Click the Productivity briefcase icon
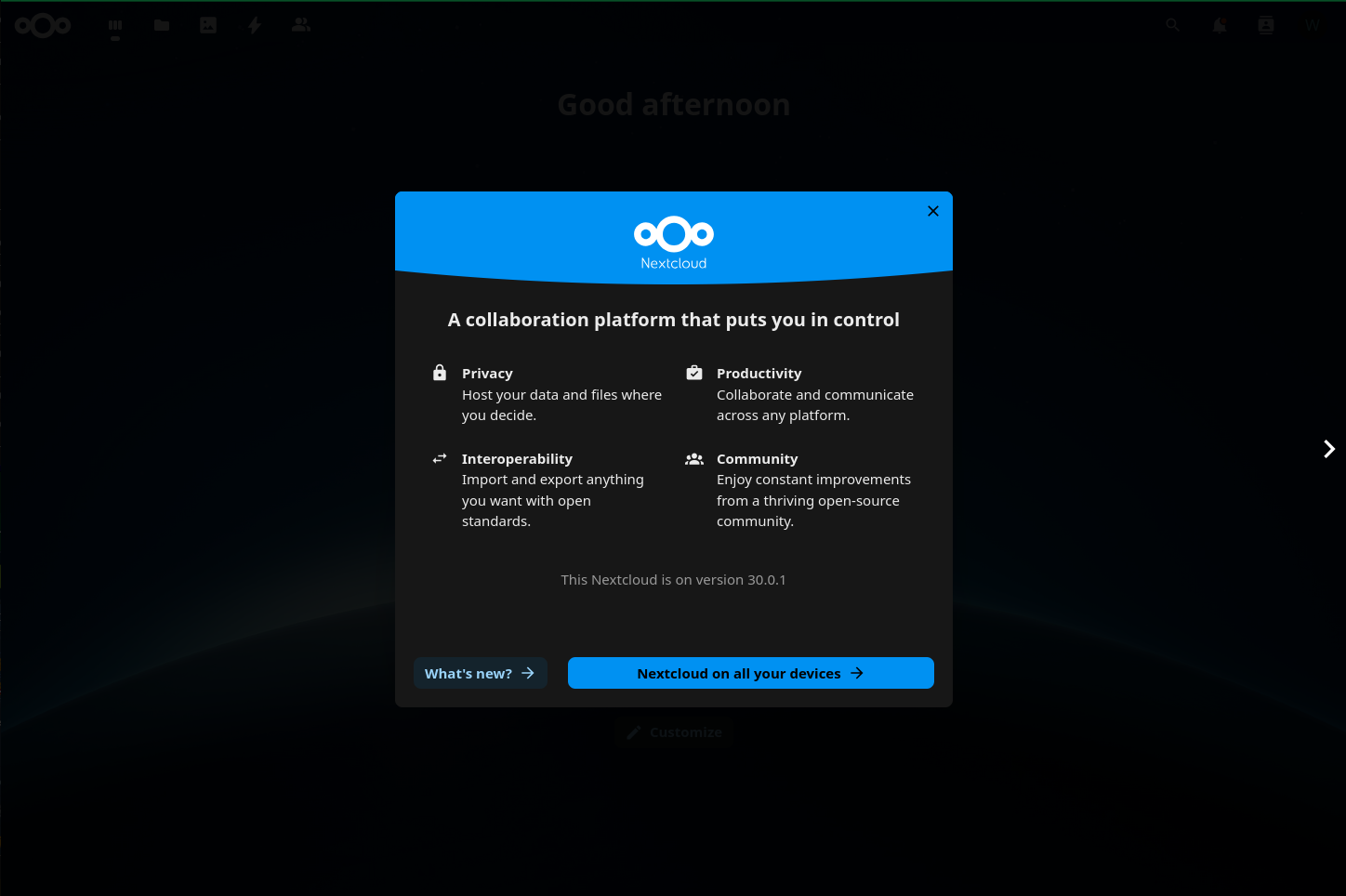Viewport: 1346px width, 896px height. tap(694, 373)
